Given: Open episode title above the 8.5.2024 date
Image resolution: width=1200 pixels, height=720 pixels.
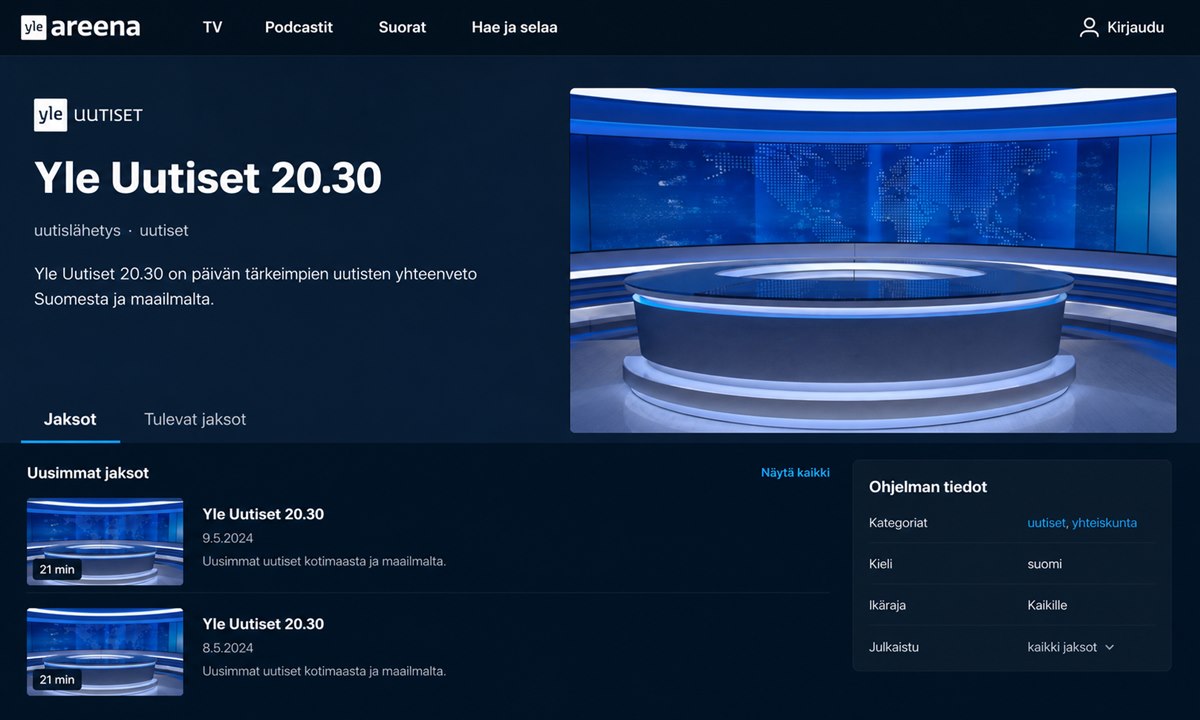Looking at the screenshot, I should [x=263, y=624].
